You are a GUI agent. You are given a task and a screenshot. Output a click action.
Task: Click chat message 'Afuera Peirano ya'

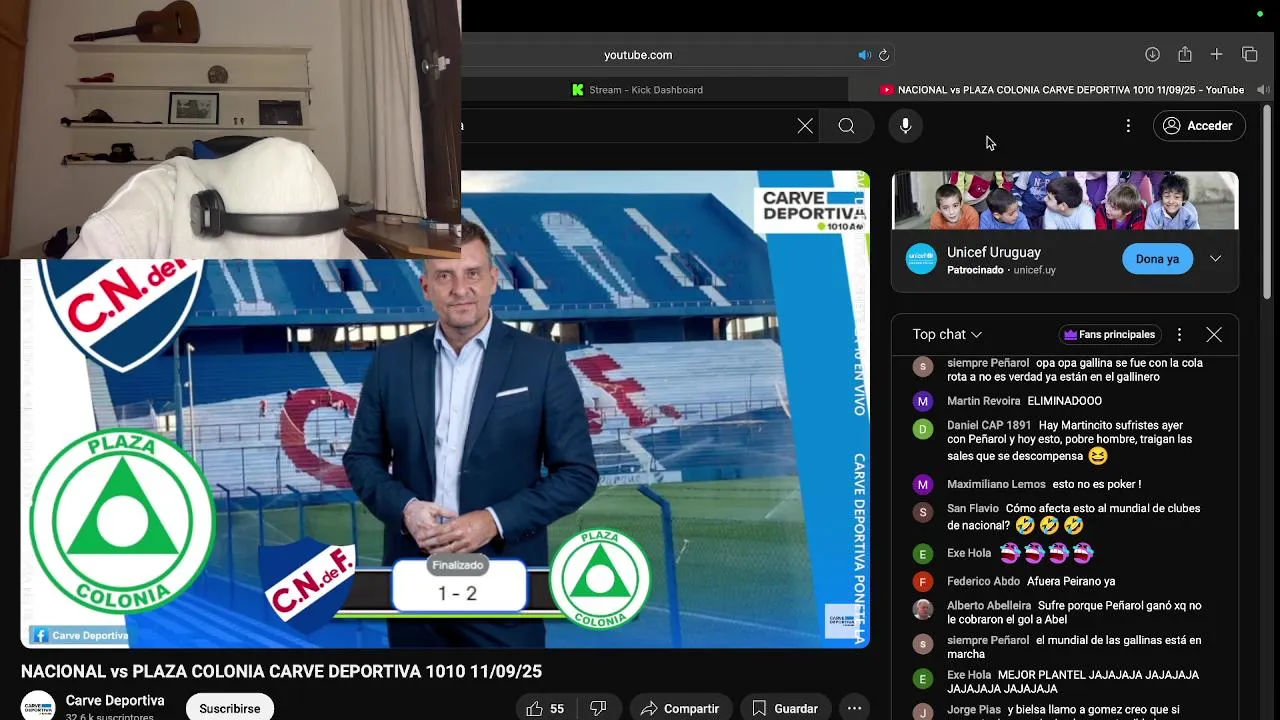coord(1071,581)
